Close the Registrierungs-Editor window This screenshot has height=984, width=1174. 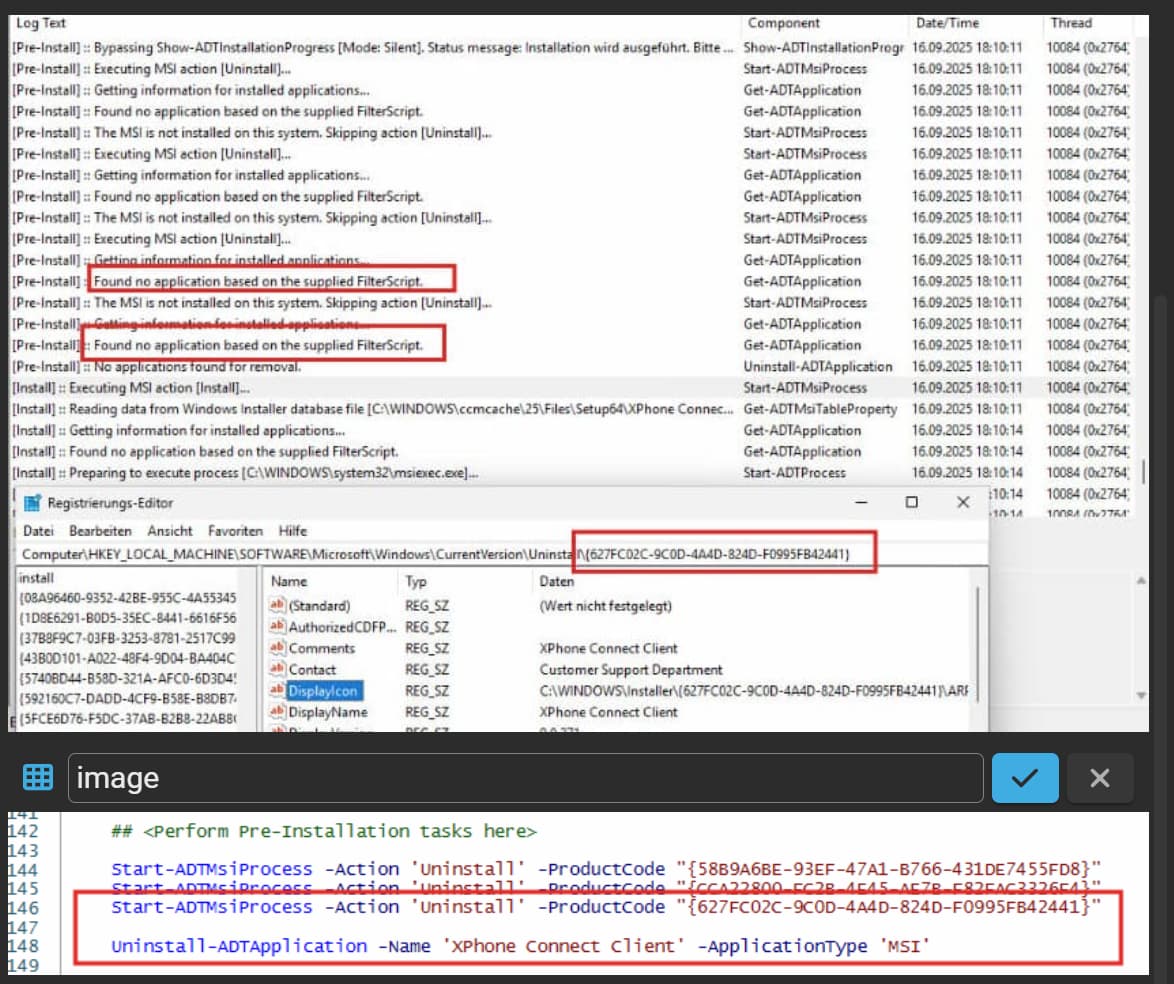tap(963, 502)
